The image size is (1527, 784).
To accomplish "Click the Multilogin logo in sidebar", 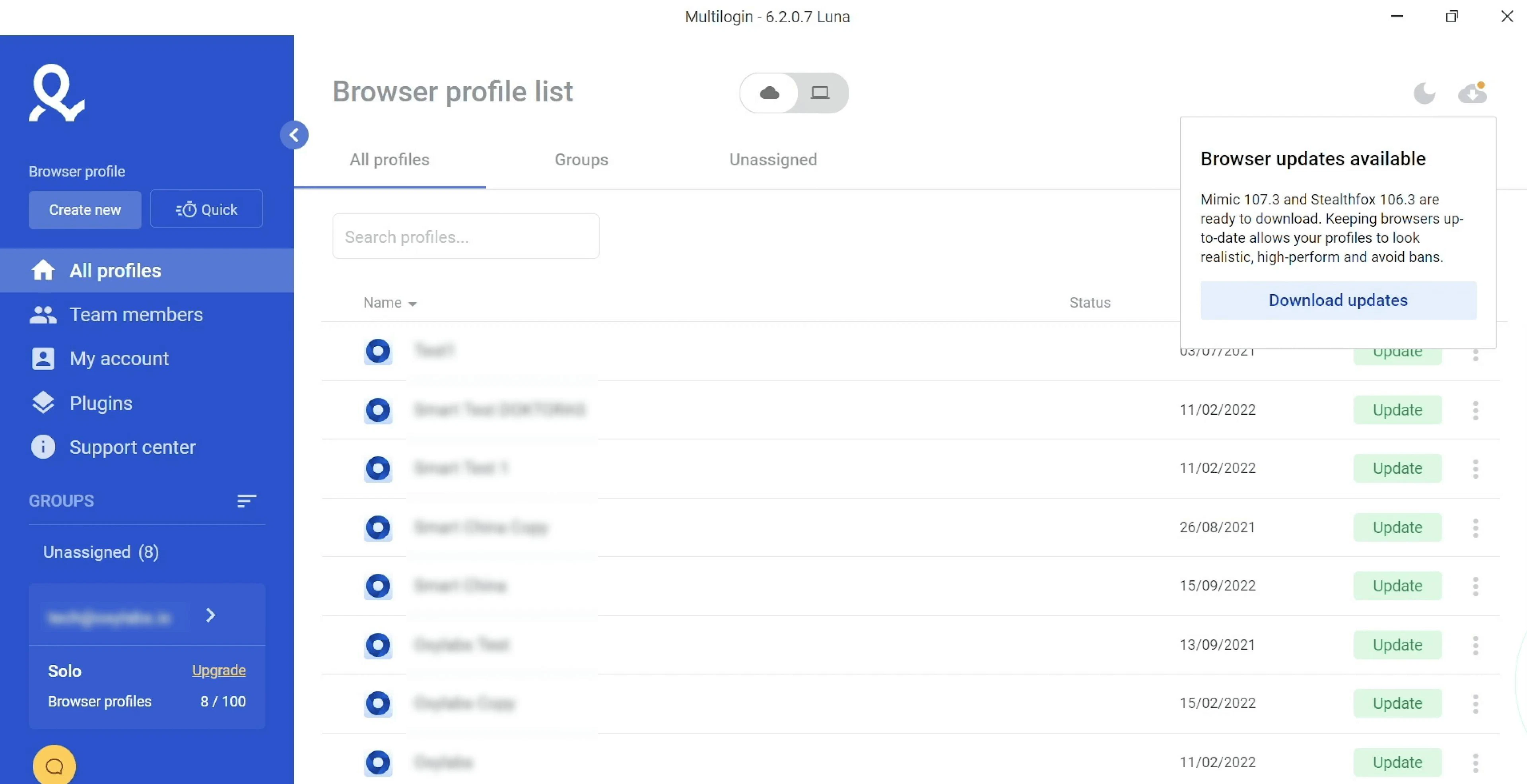I will (56, 93).
